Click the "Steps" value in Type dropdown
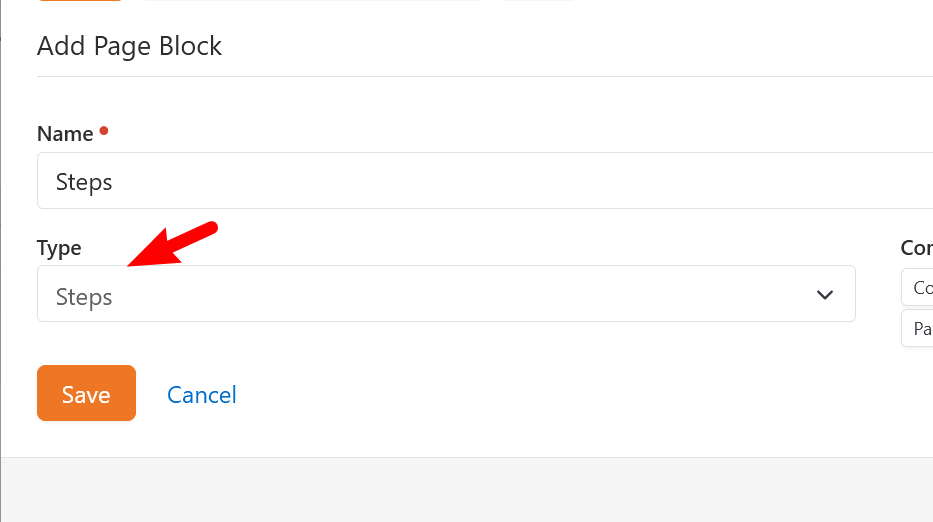This screenshot has height=522, width=933. coord(84,297)
